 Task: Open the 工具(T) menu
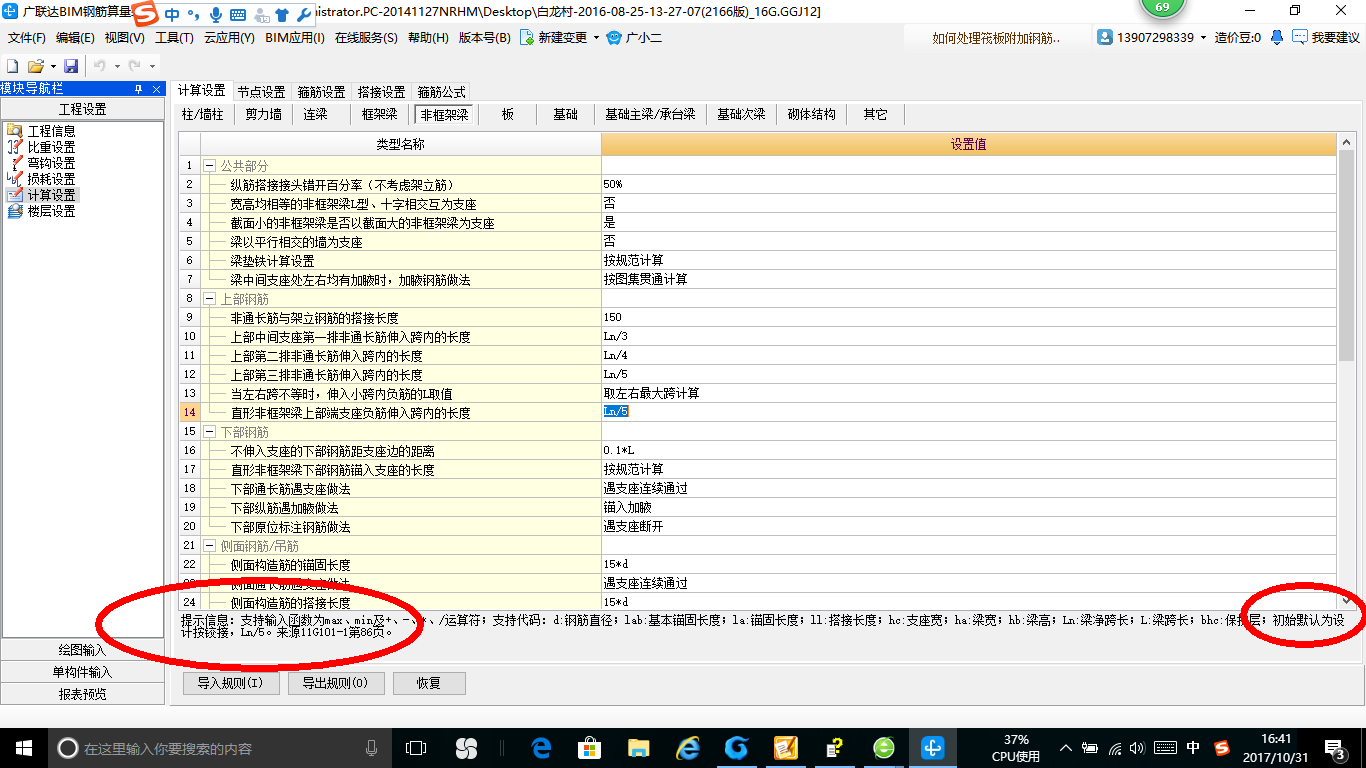pyautogui.click(x=174, y=38)
